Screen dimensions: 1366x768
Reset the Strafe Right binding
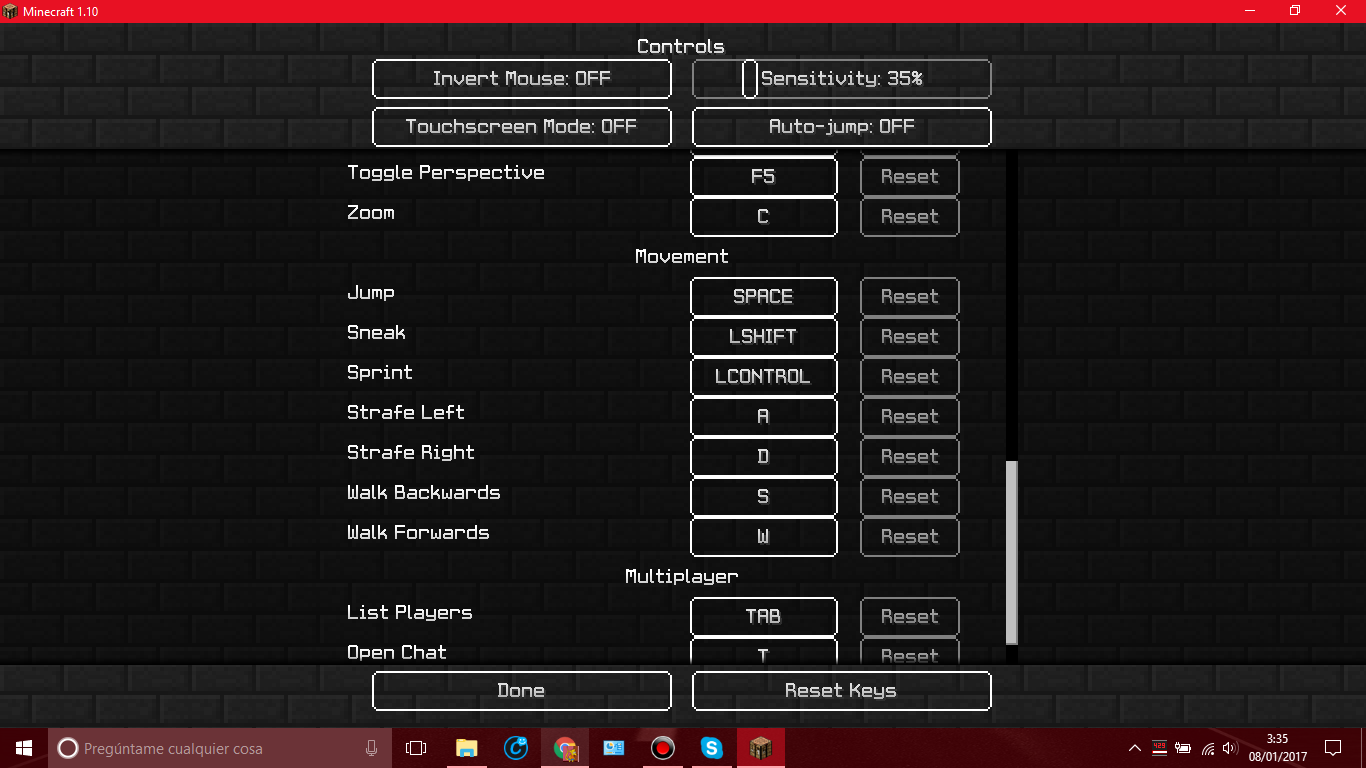click(909, 457)
